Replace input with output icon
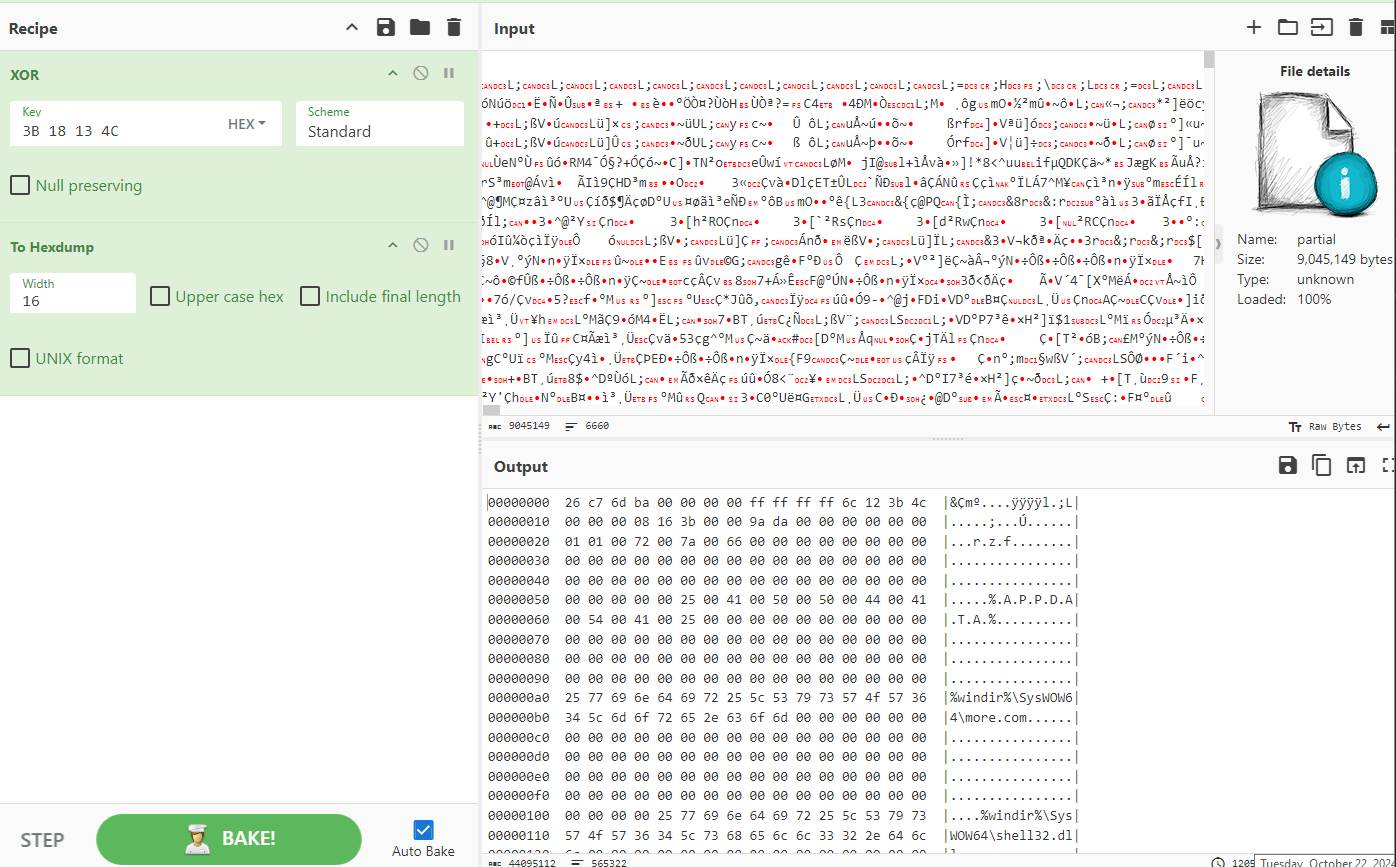 point(1355,465)
